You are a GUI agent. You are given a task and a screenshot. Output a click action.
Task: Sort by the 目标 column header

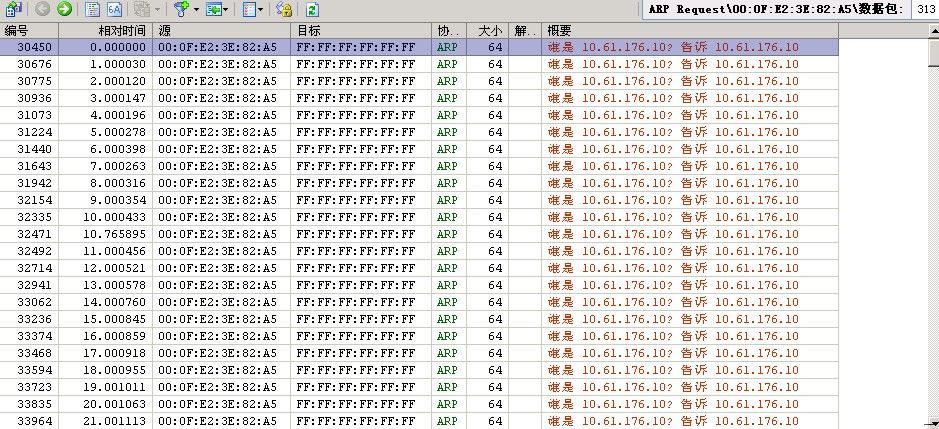[x=361, y=31]
